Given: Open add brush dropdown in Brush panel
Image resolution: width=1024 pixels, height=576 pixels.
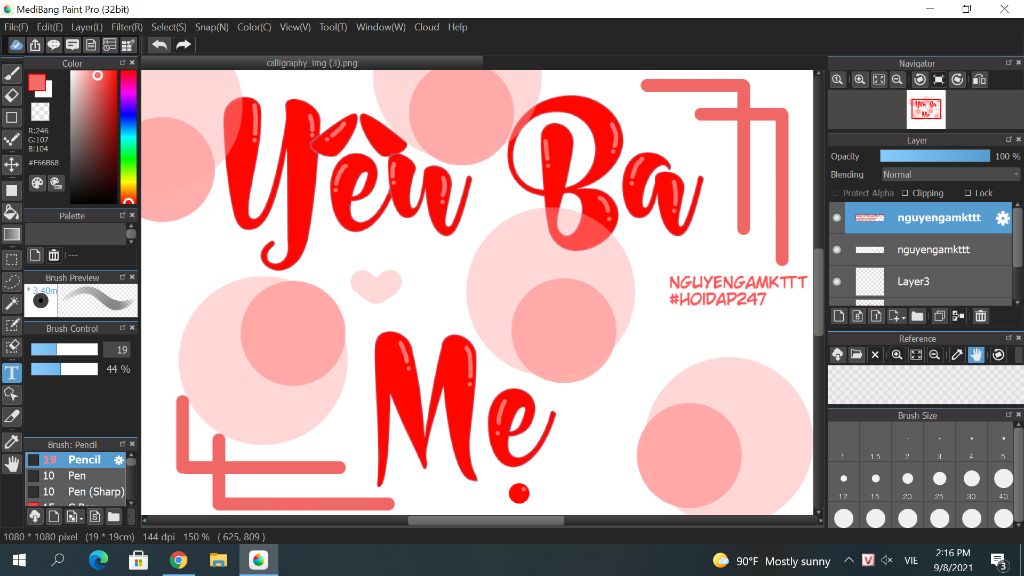Looking at the screenshot, I should (74, 517).
